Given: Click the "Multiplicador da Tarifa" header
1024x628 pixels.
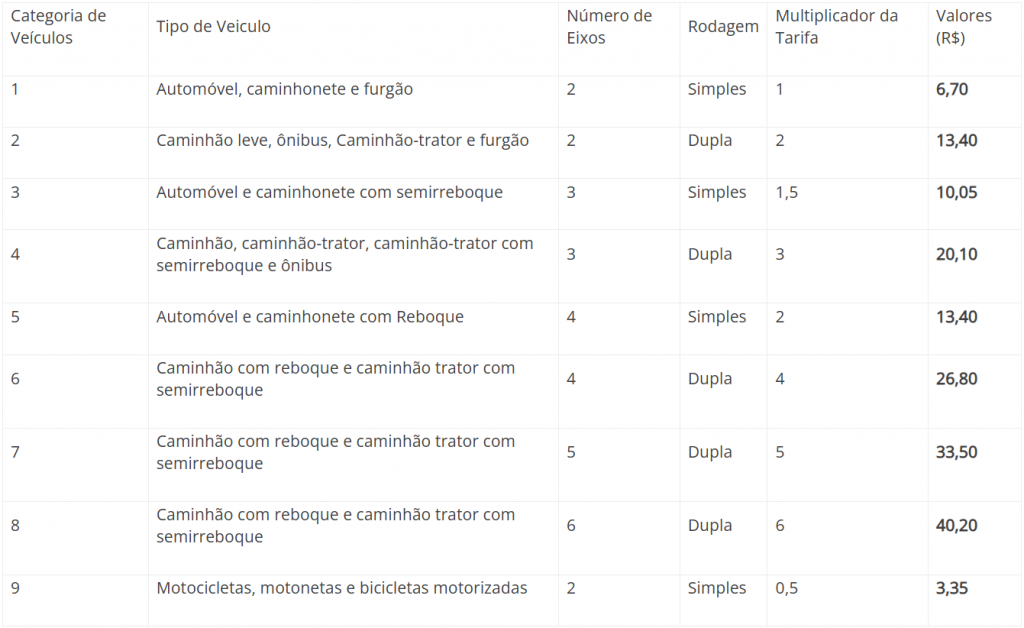Looking at the screenshot, I should tap(836, 27).
